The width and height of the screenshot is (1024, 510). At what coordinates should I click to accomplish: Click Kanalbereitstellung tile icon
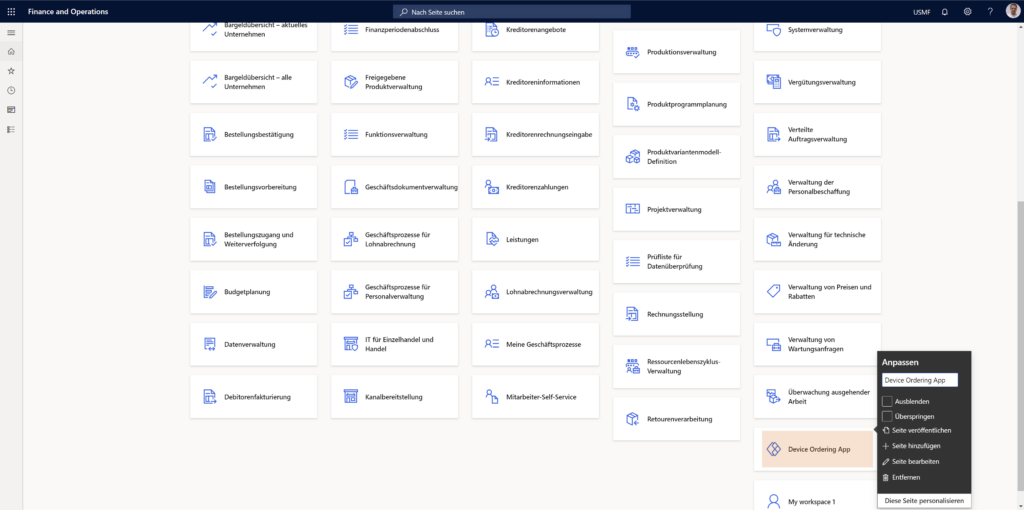(x=351, y=396)
